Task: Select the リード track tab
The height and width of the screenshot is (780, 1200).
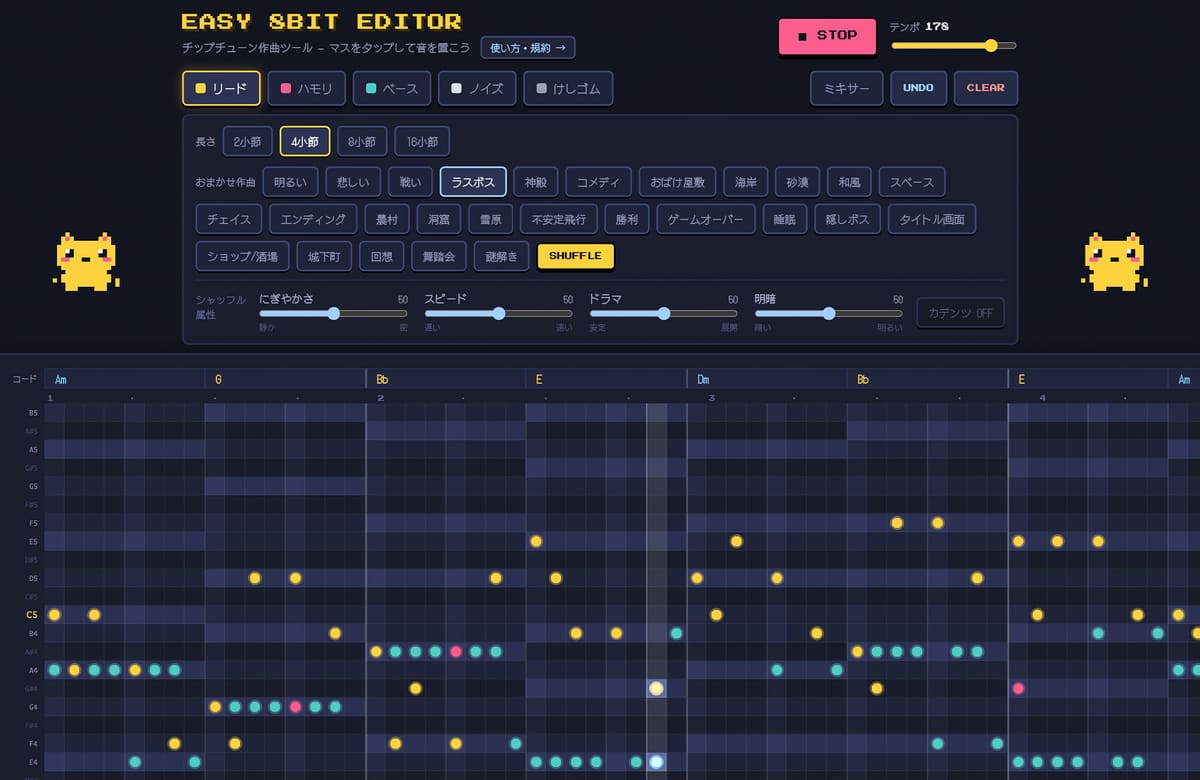Action: click(x=222, y=88)
